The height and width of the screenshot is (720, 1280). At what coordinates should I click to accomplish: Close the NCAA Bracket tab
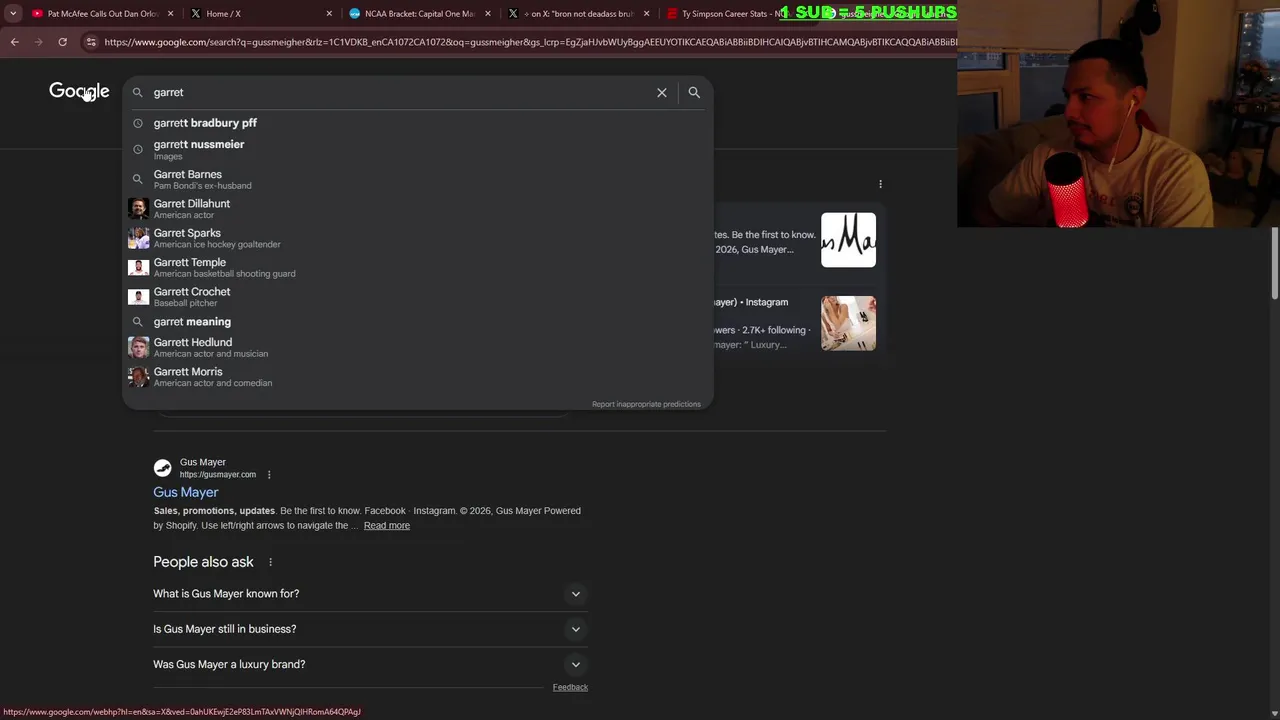487,14
